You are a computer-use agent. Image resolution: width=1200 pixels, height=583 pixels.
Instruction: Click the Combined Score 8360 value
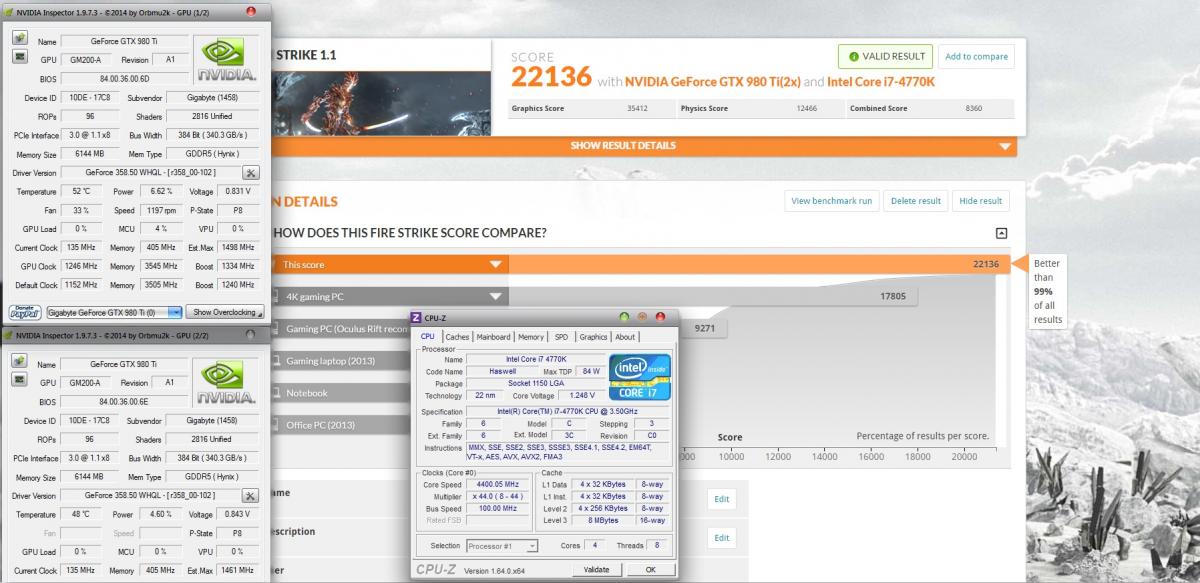click(974, 108)
